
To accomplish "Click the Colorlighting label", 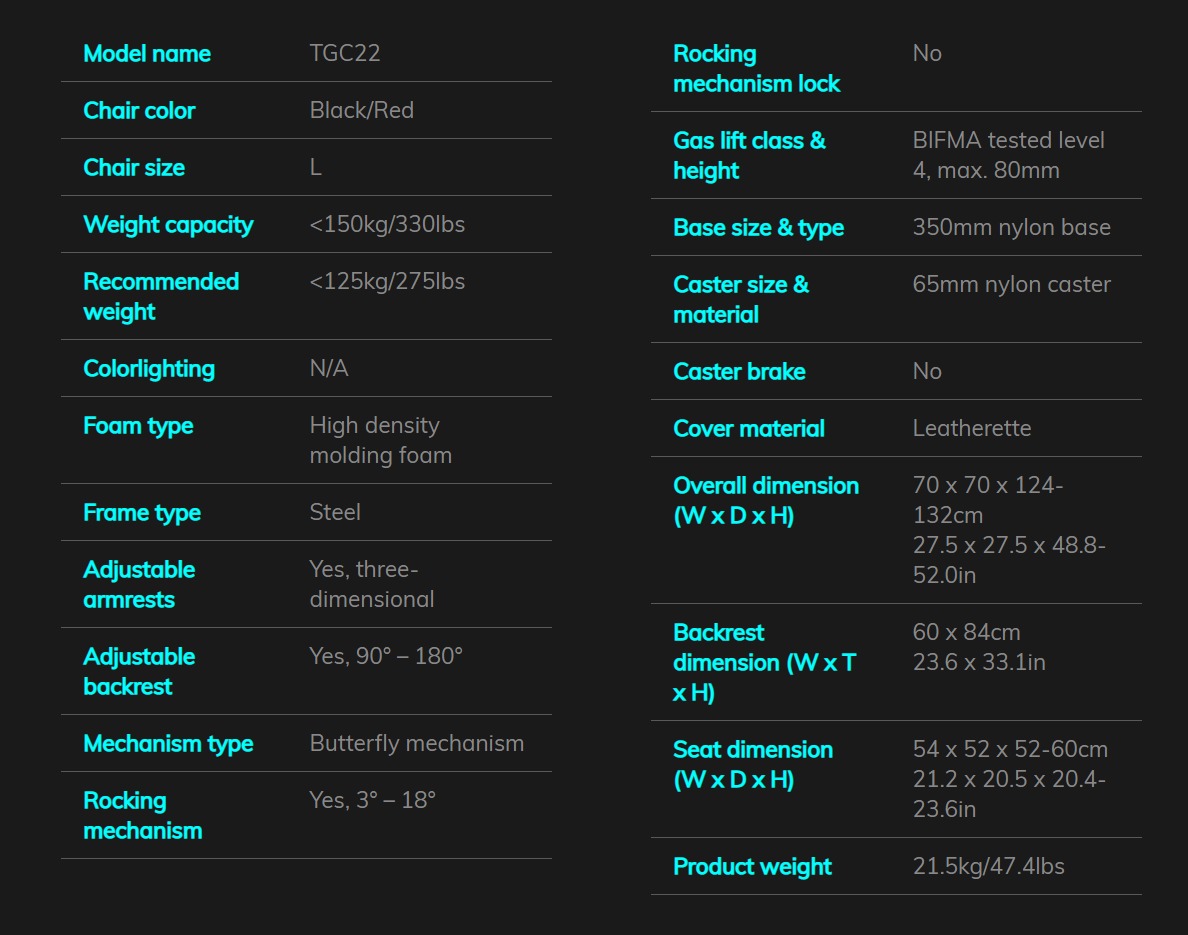I will click(149, 369).
